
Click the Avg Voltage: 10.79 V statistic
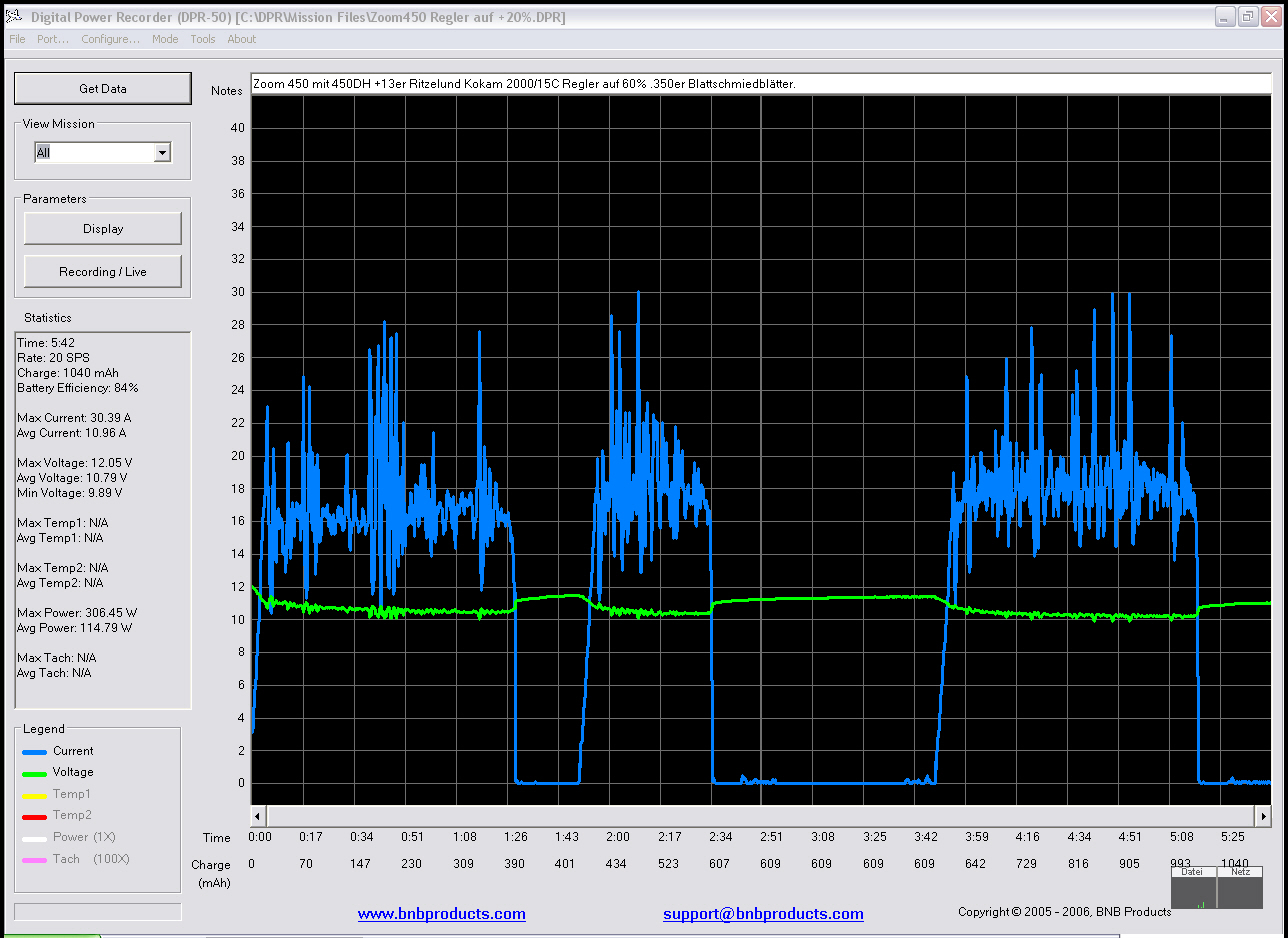72,478
